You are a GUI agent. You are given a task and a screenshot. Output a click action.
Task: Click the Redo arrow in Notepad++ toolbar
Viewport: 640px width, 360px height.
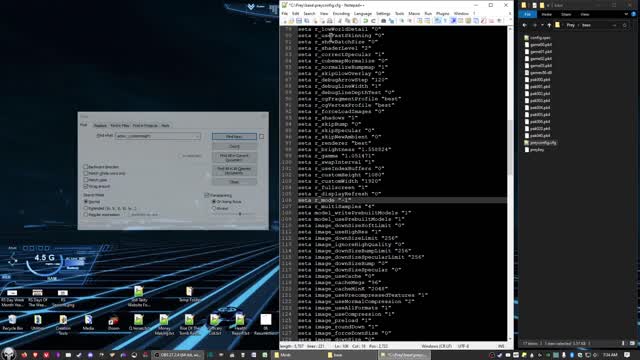tap(373, 21)
